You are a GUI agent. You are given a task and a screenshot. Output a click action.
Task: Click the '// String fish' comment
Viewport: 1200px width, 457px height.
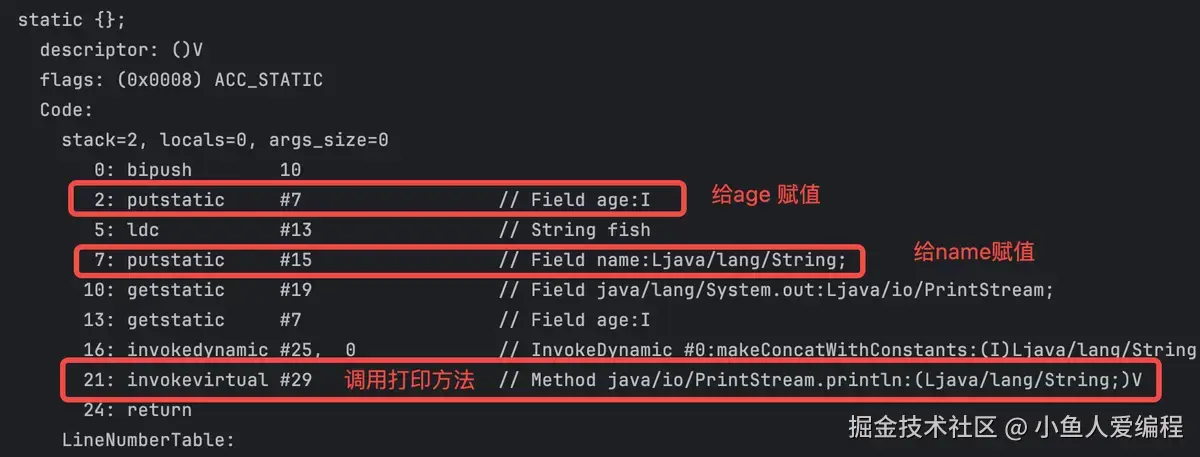click(x=575, y=230)
